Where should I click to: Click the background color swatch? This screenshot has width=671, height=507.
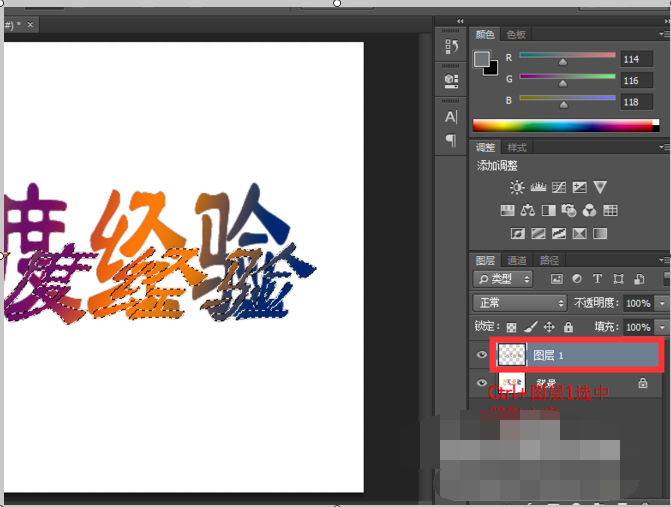(x=493, y=69)
